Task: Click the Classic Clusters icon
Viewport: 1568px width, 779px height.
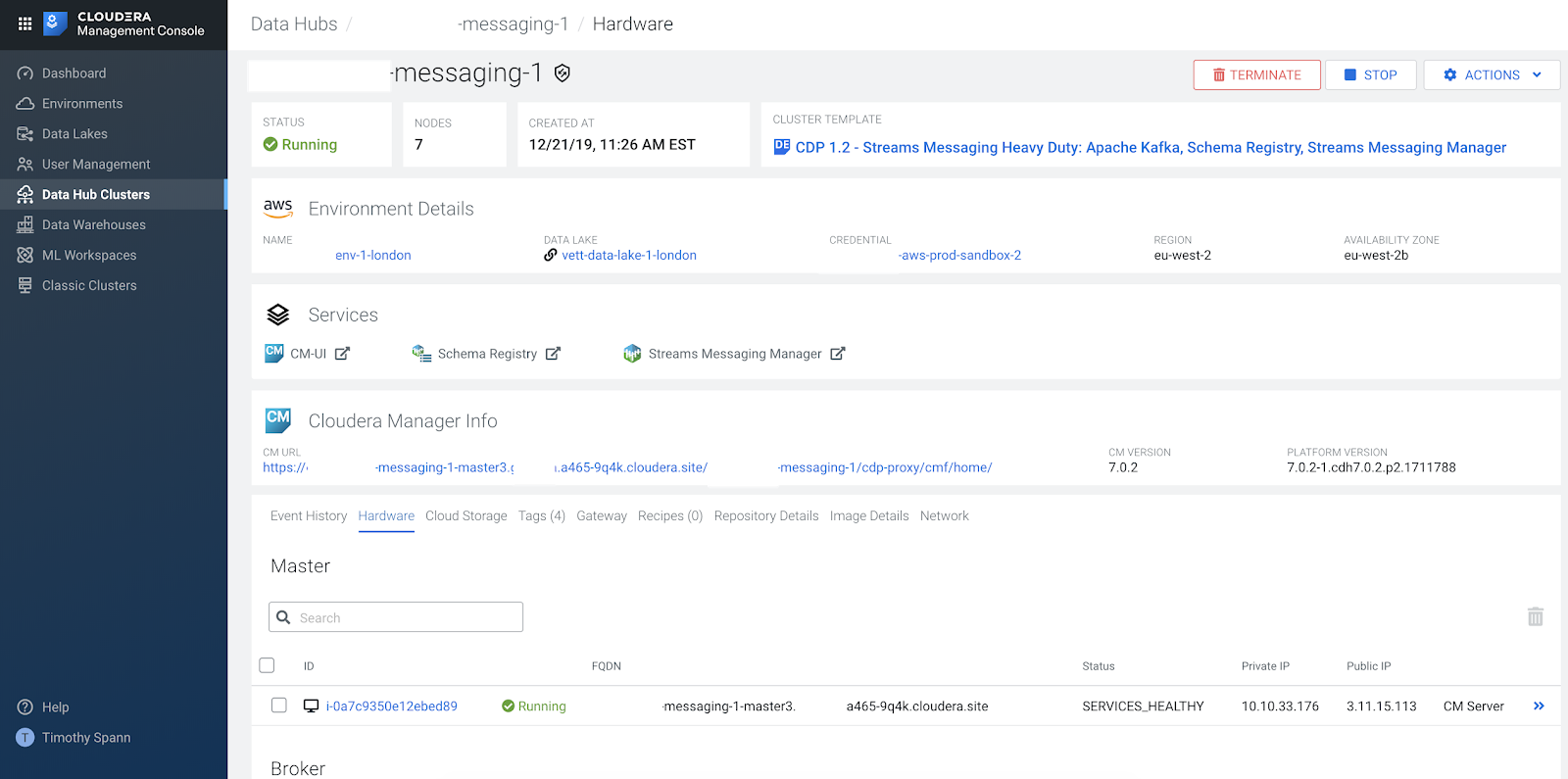Action: coord(25,286)
